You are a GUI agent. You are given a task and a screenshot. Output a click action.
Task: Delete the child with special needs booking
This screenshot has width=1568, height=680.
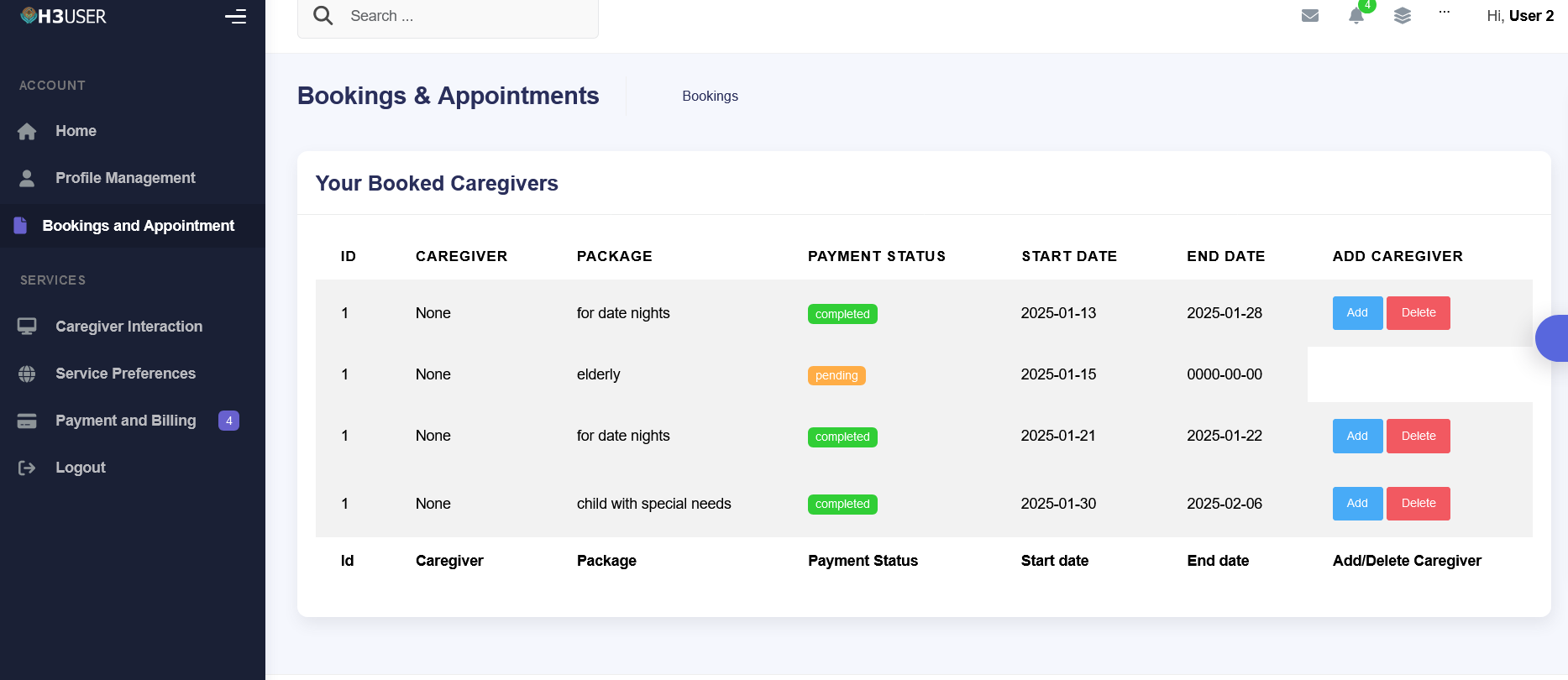(1418, 504)
